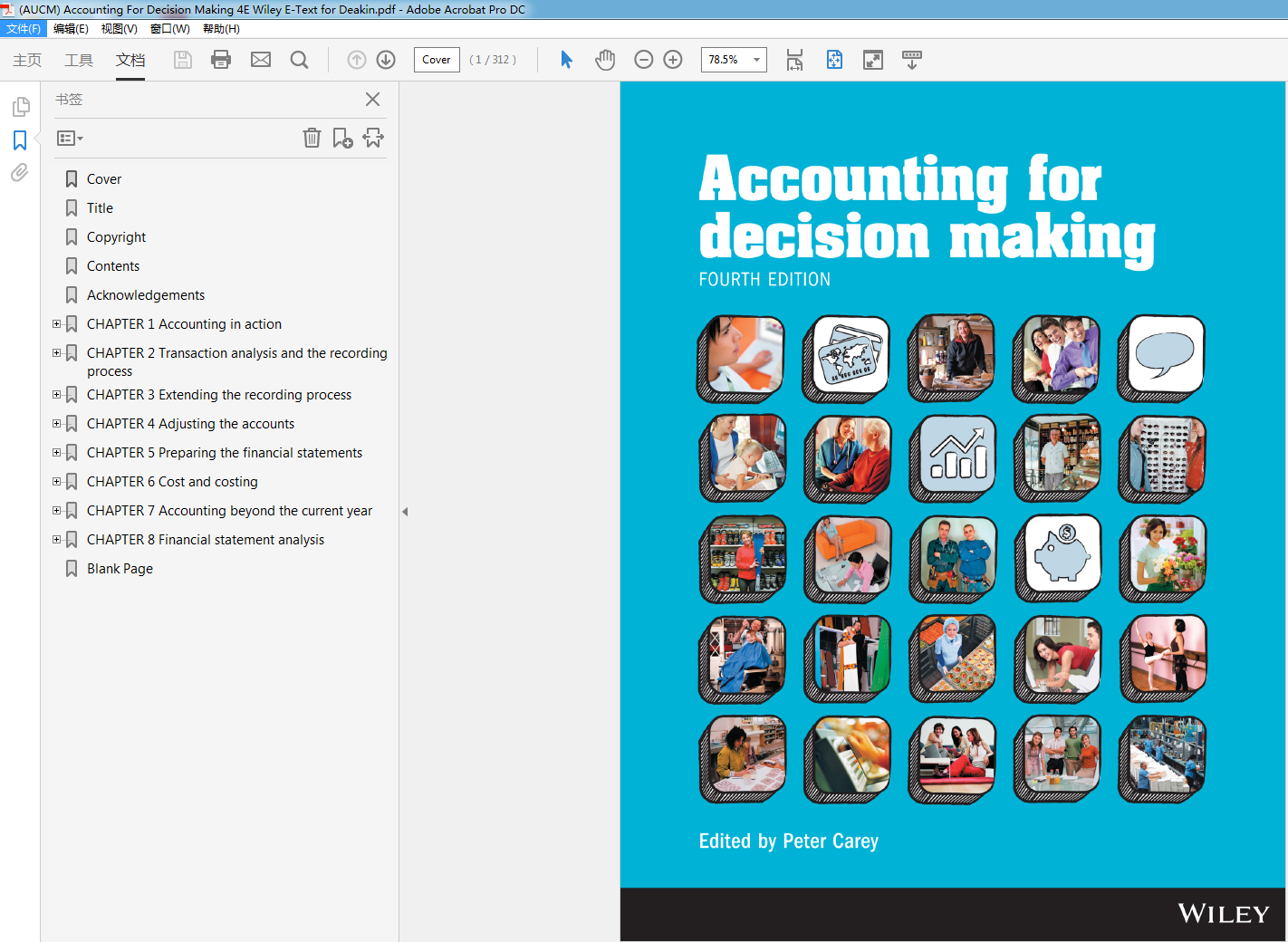The width and height of the screenshot is (1288, 942).
Task: Open the Attachments paperclip panel icon
Action: point(20,172)
